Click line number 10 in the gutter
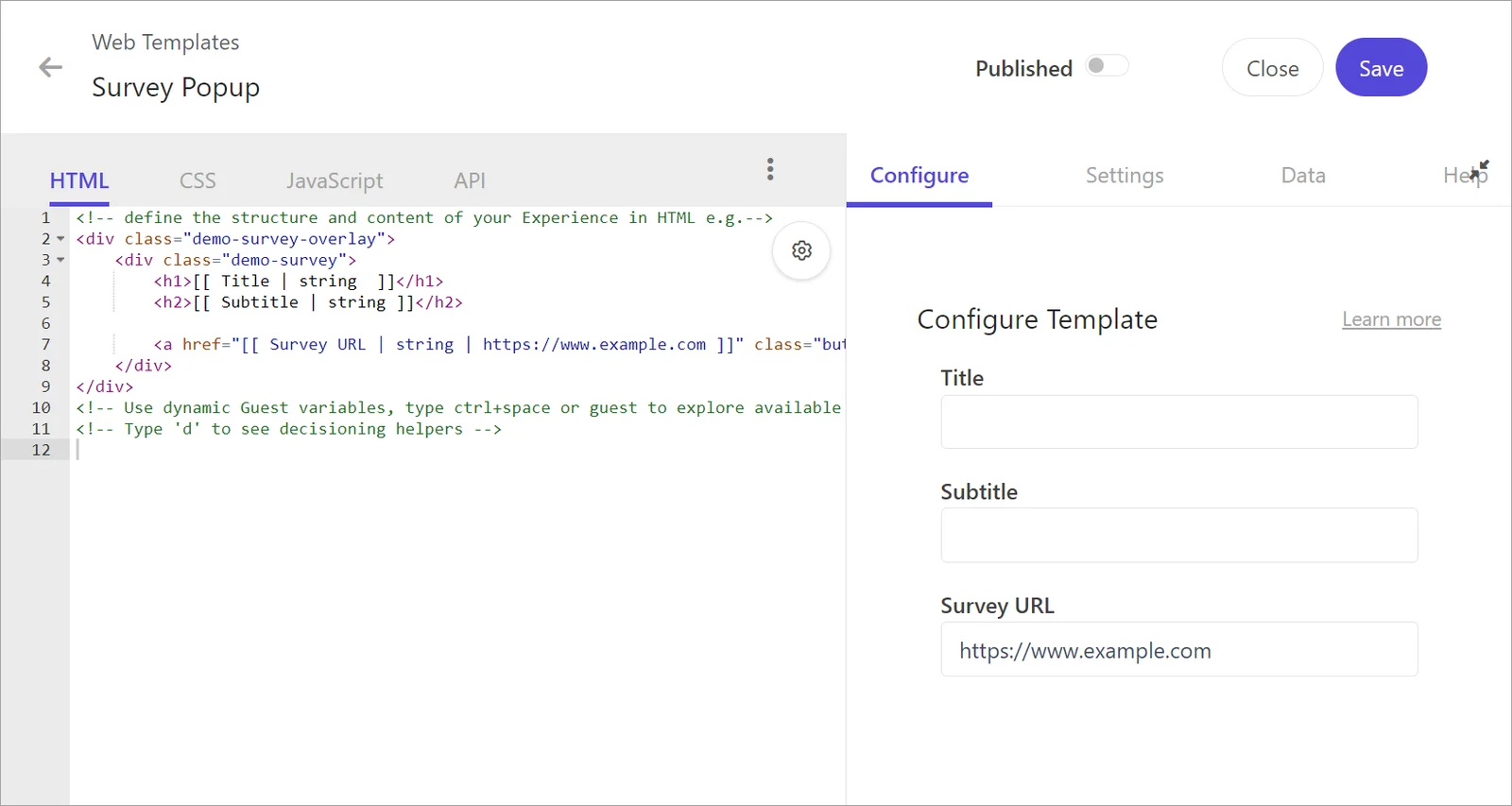1512x806 pixels. click(x=41, y=407)
